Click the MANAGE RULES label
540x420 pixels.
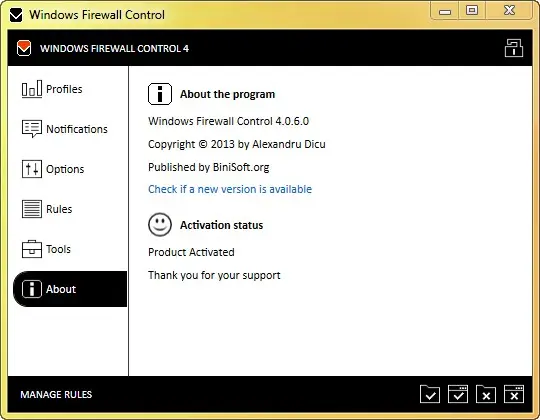(56, 395)
